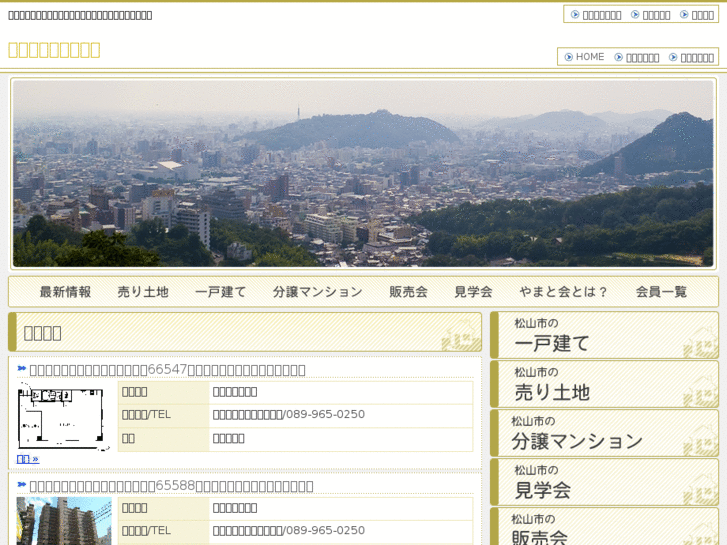Click the blue arrow icon before listing 65588
Screen dimensions: 727x545
coord(21,484)
